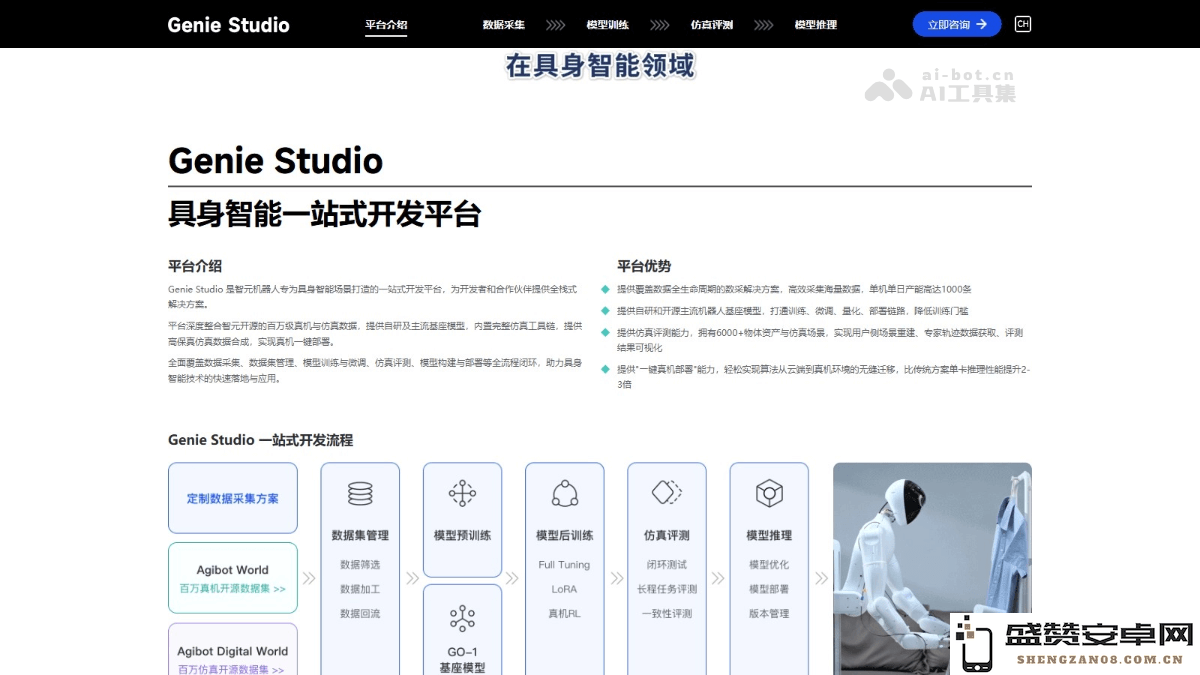
Task: Click the 数据加工 text
Action: [x=360, y=589]
